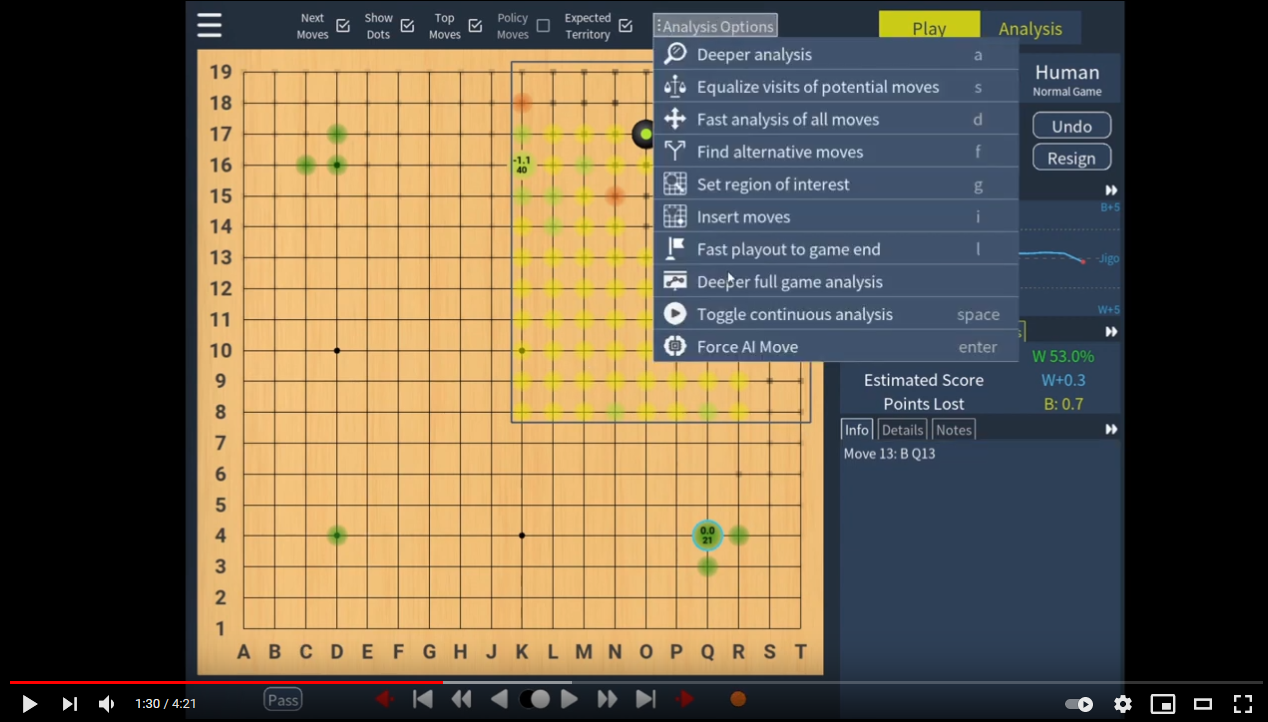Click the Equalize visits scales icon
Image resolution: width=1268 pixels, height=722 pixels.
(x=675, y=87)
